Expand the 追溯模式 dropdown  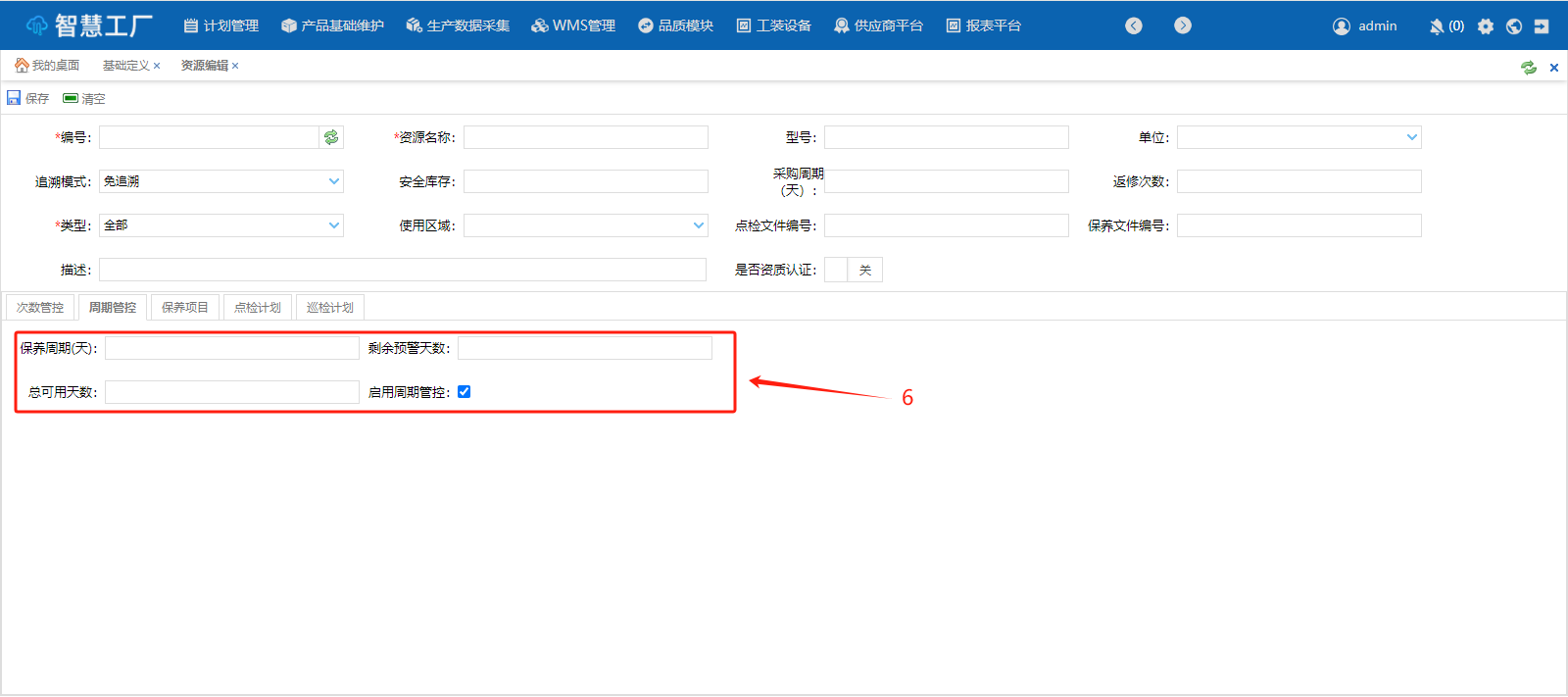point(333,181)
